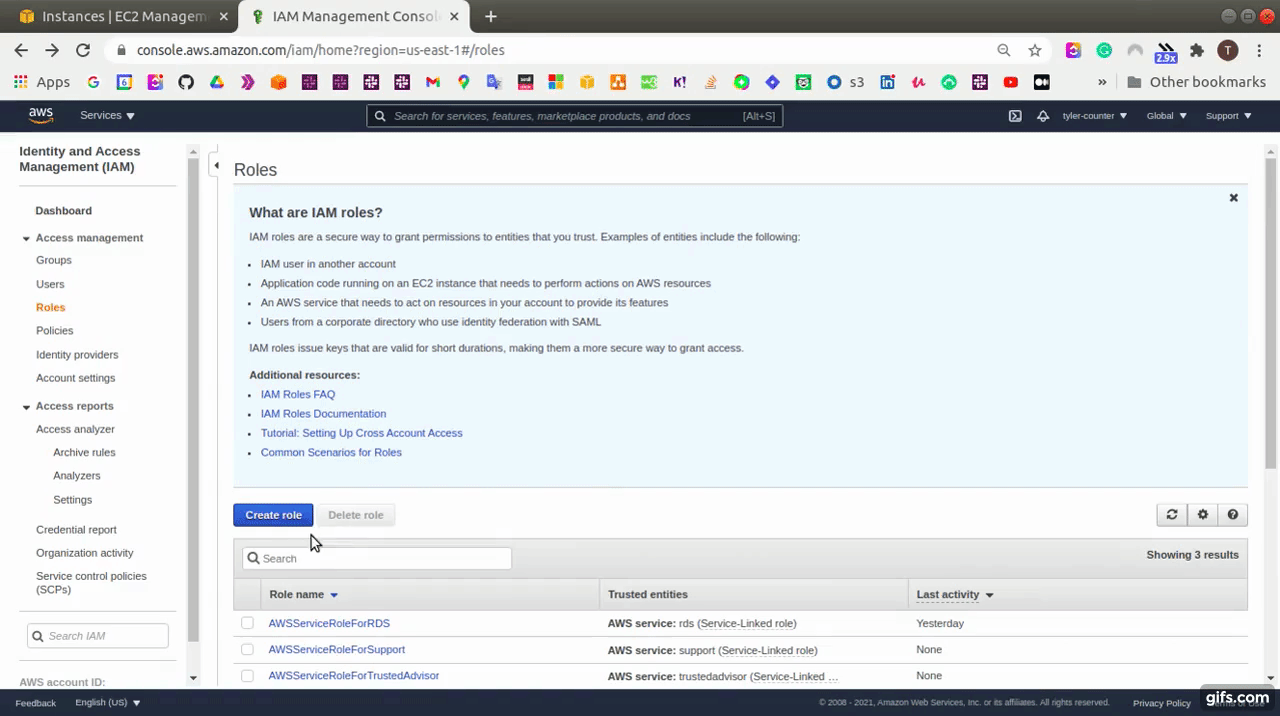Open Stack Overflow bookmark icon
This screenshot has height=716, width=1280.
[710, 82]
